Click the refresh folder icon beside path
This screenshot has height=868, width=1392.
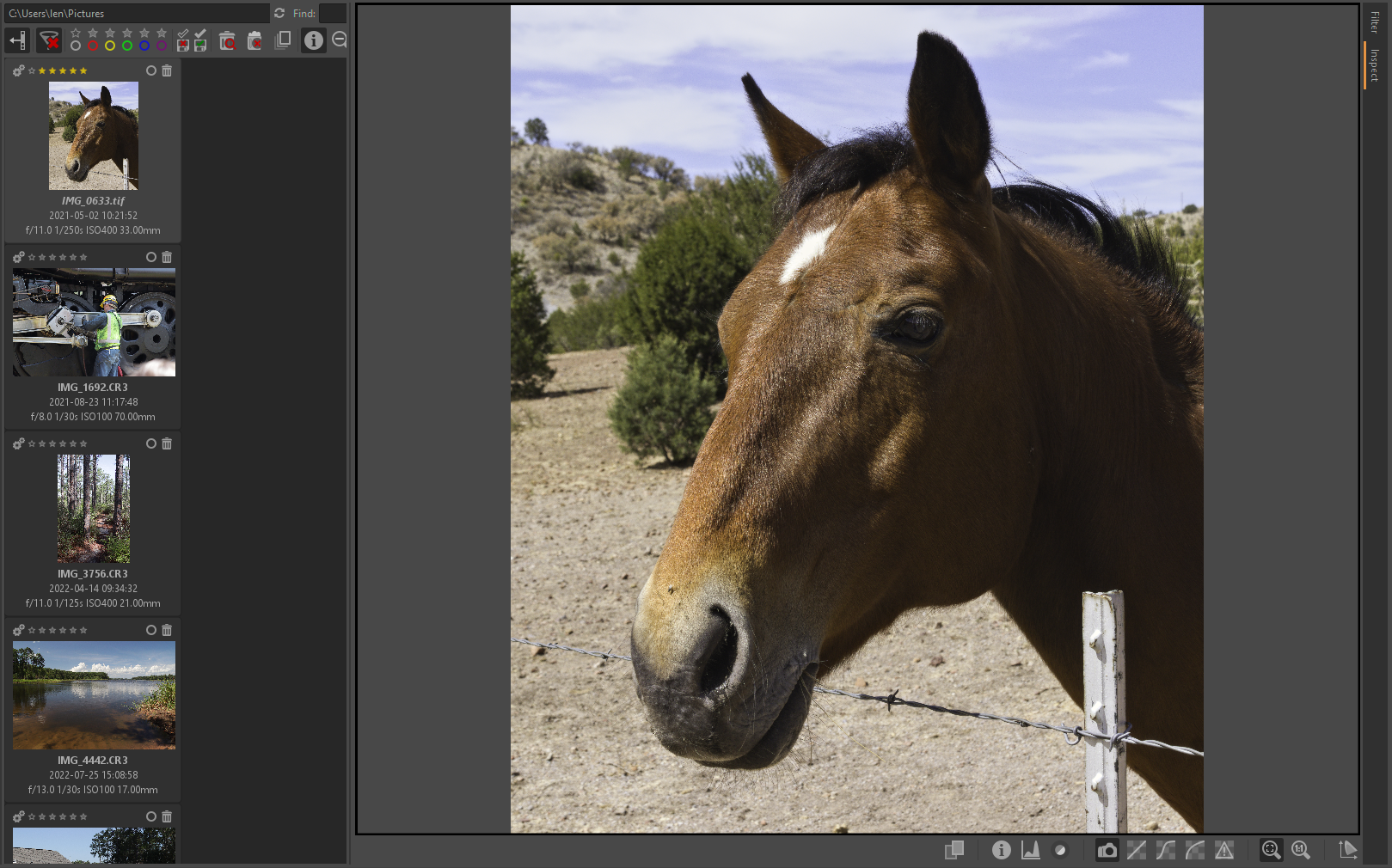pos(279,13)
